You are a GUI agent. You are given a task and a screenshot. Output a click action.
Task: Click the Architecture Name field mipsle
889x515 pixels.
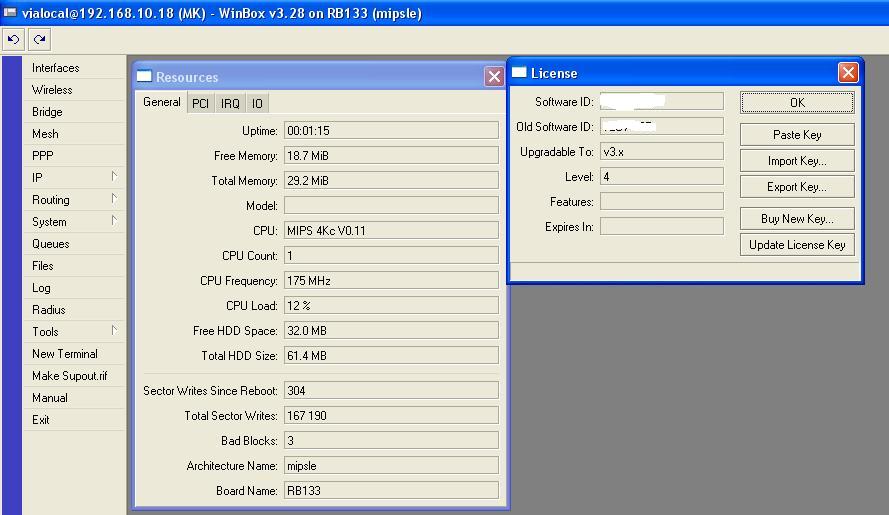point(391,465)
